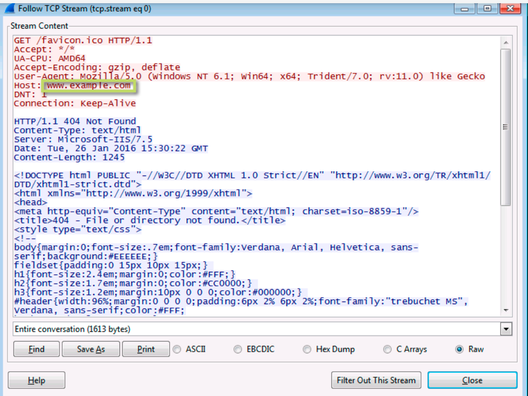Click the Content-Length: 1245 line
The width and height of the screenshot is (528, 396).
point(69,157)
